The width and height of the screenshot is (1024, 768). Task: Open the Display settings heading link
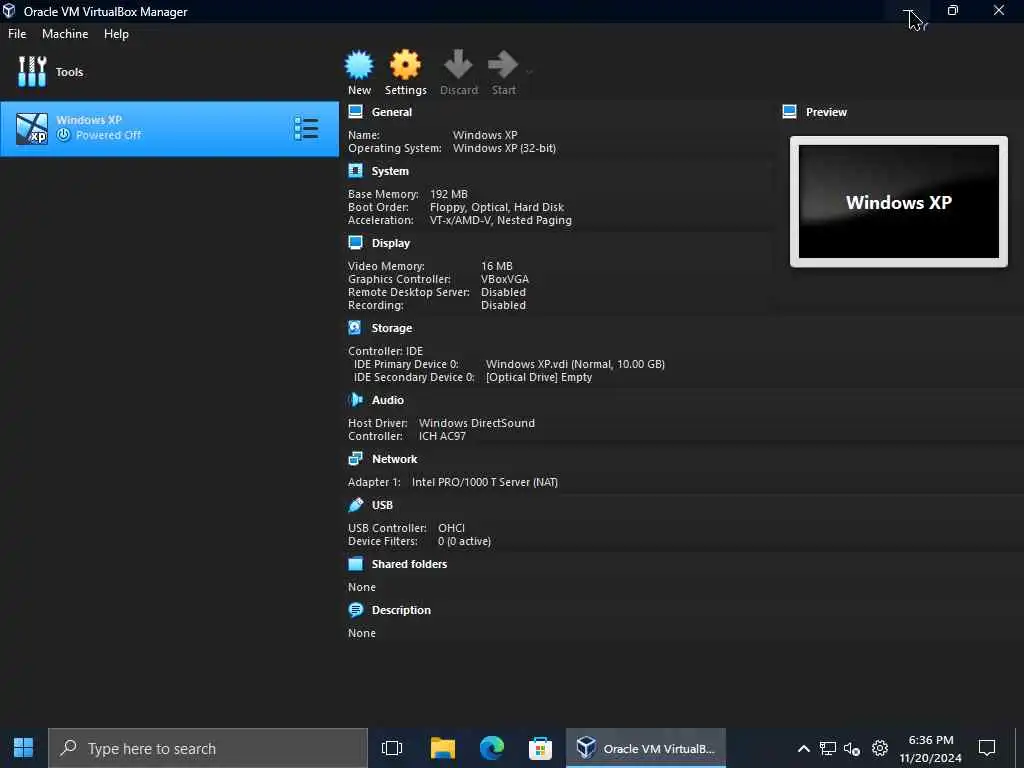click(391, 243)
